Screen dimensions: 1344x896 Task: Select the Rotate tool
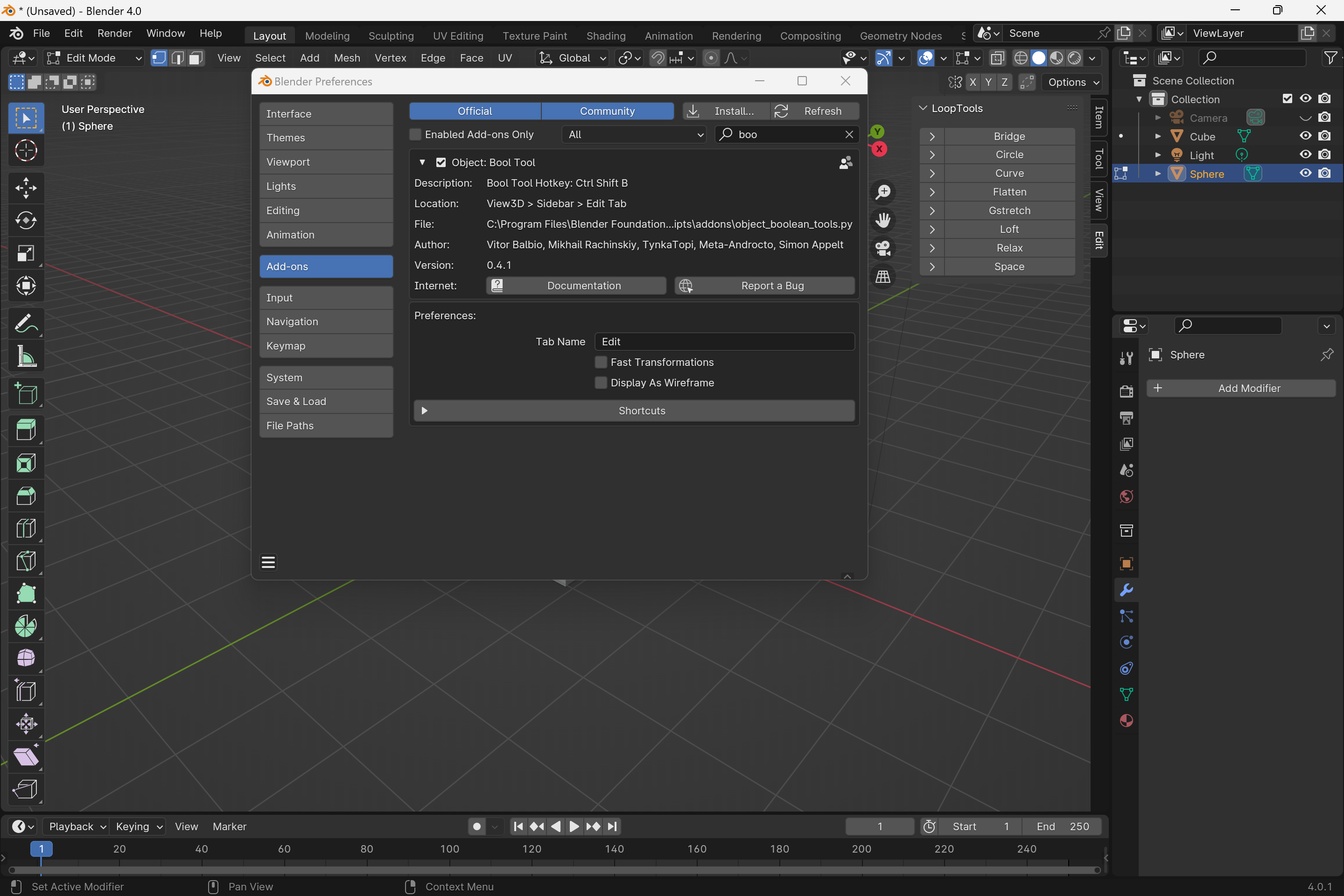coord(26,220)
